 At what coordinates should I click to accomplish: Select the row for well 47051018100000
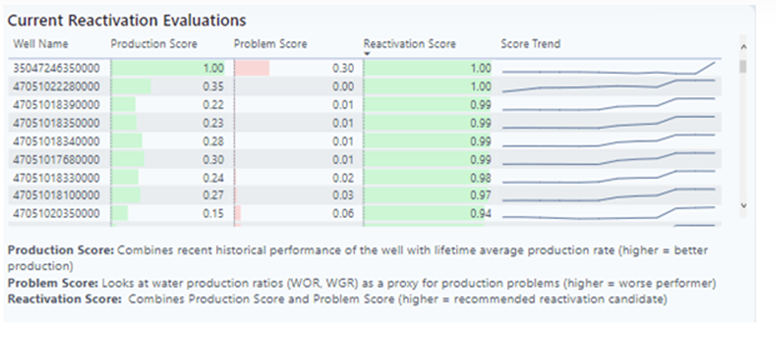click(365, 195)
